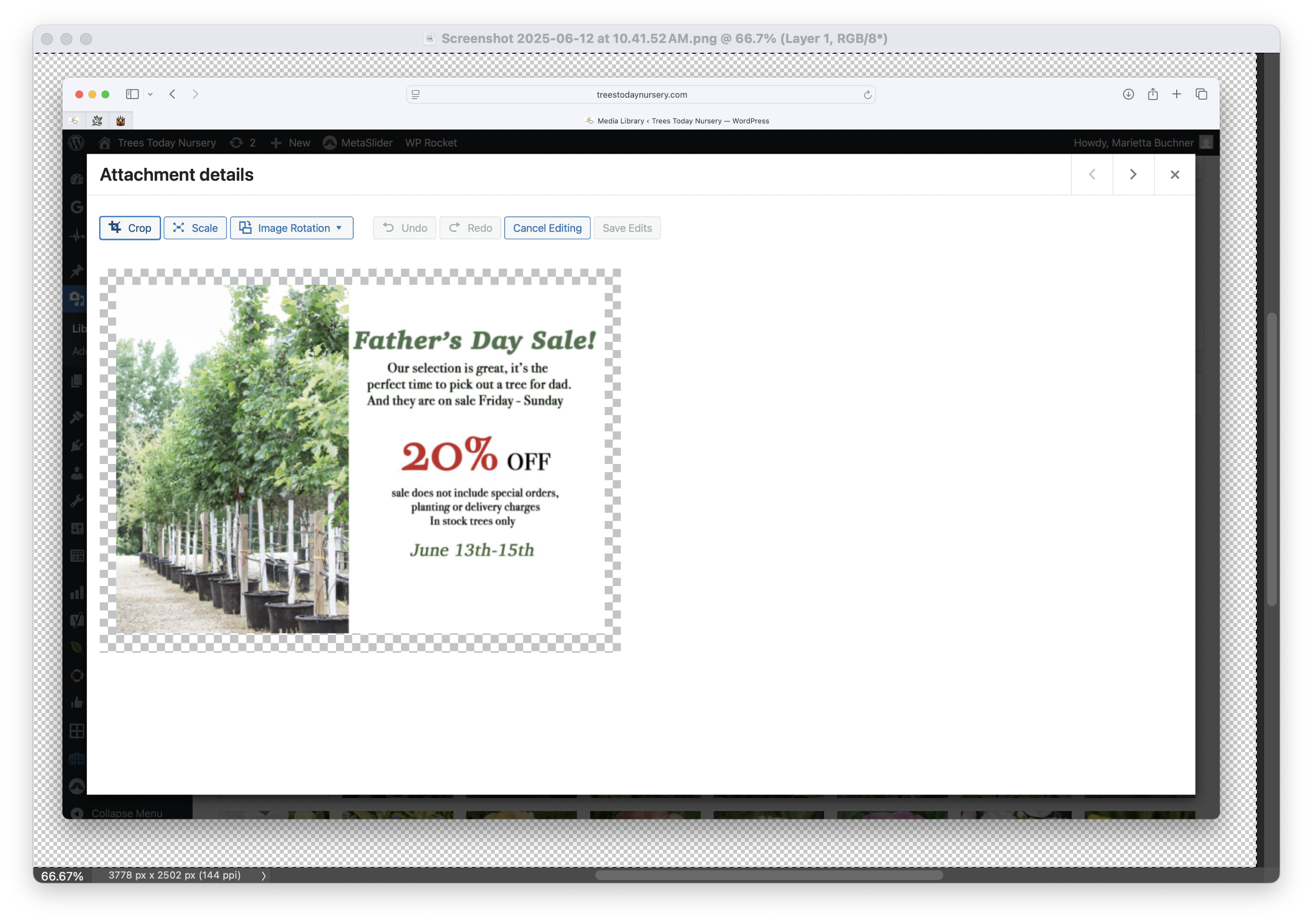The height and width of the screenshot is (924, 1313).
Task: Toggle the Safari sidebar button
Action: [x=132, y=94]
